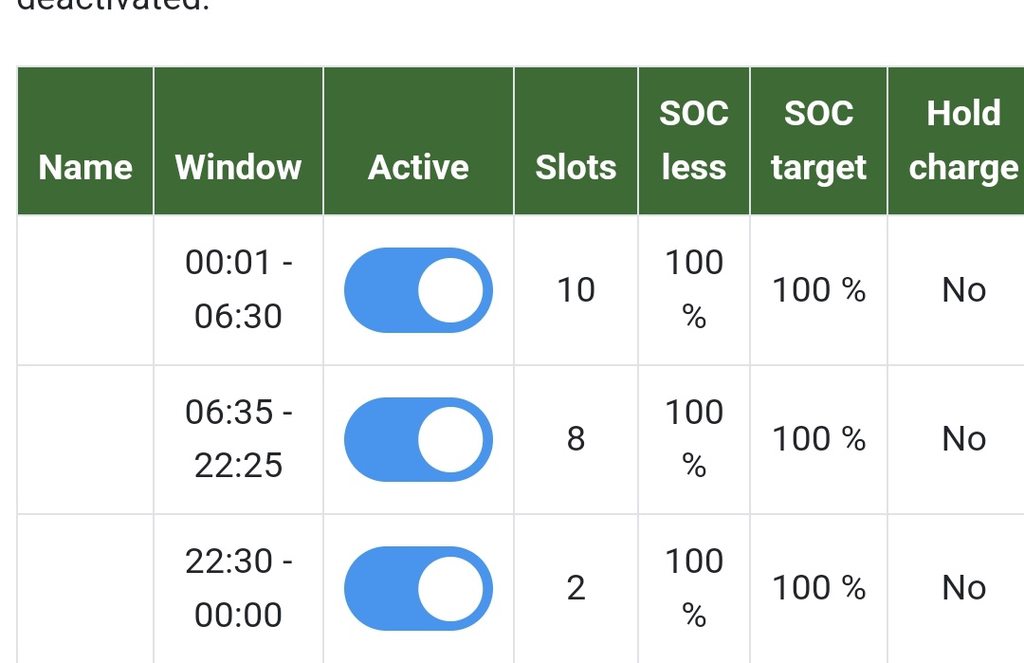
Task: Select SOC less 100 % in 22:30 row
Action: click(694, 588)
